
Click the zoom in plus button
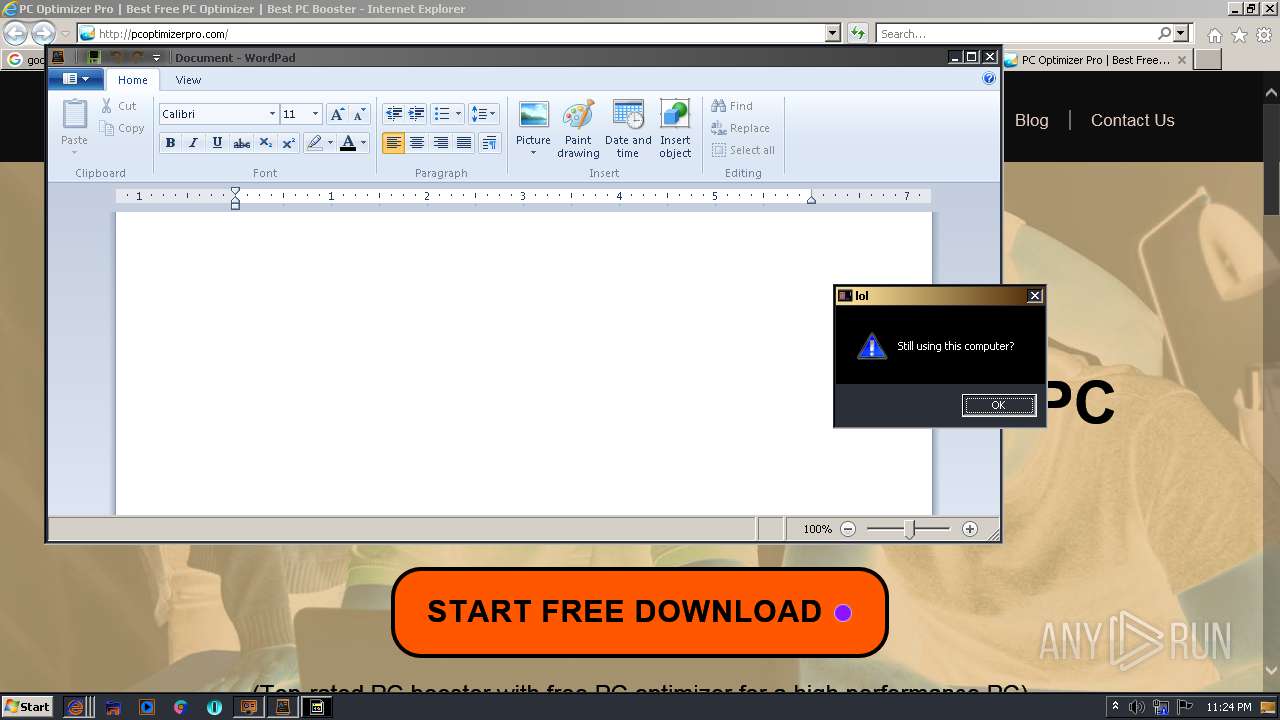tap(969, 529)
